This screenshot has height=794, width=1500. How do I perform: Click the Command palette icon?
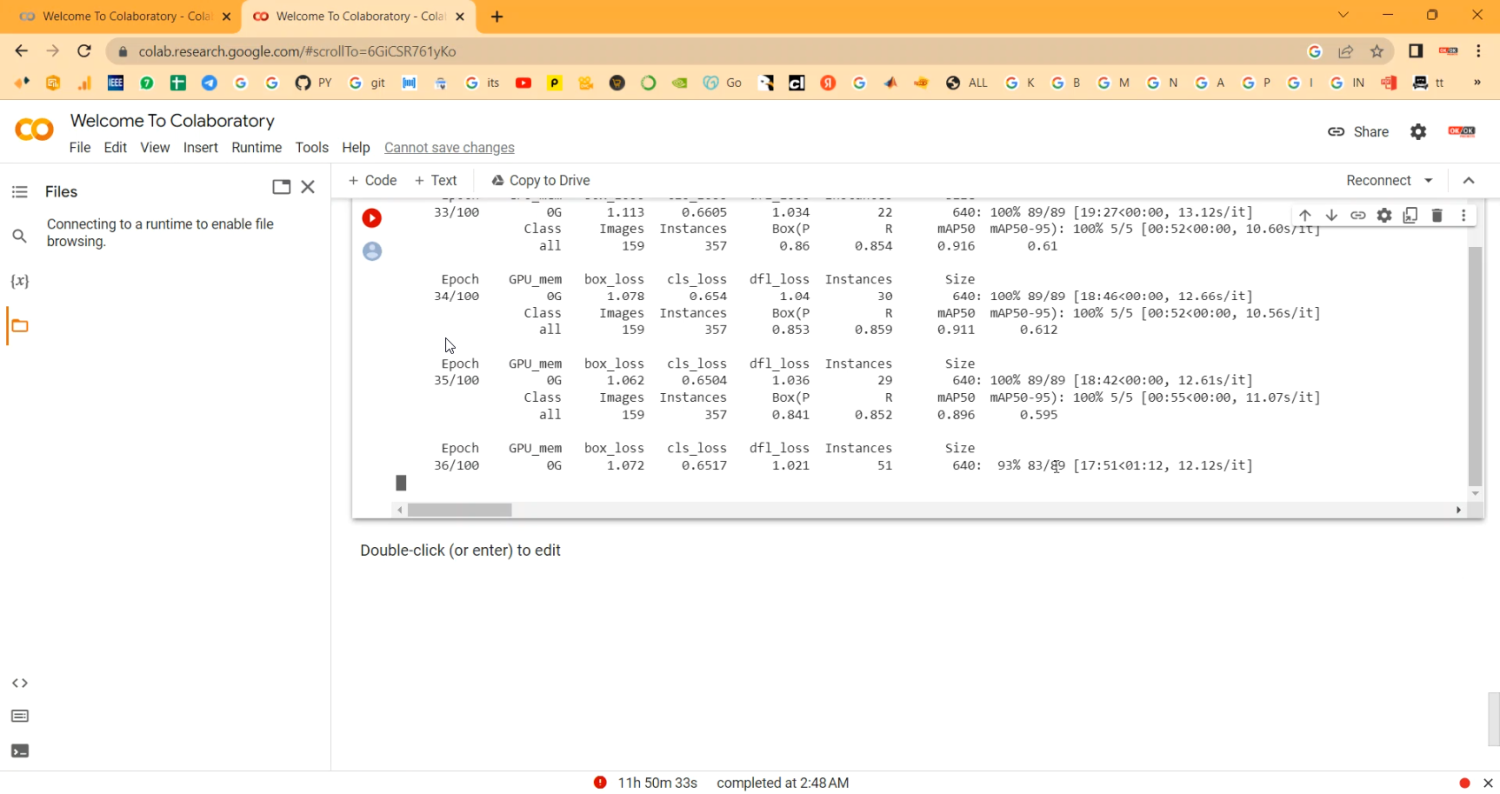point(19,716)
